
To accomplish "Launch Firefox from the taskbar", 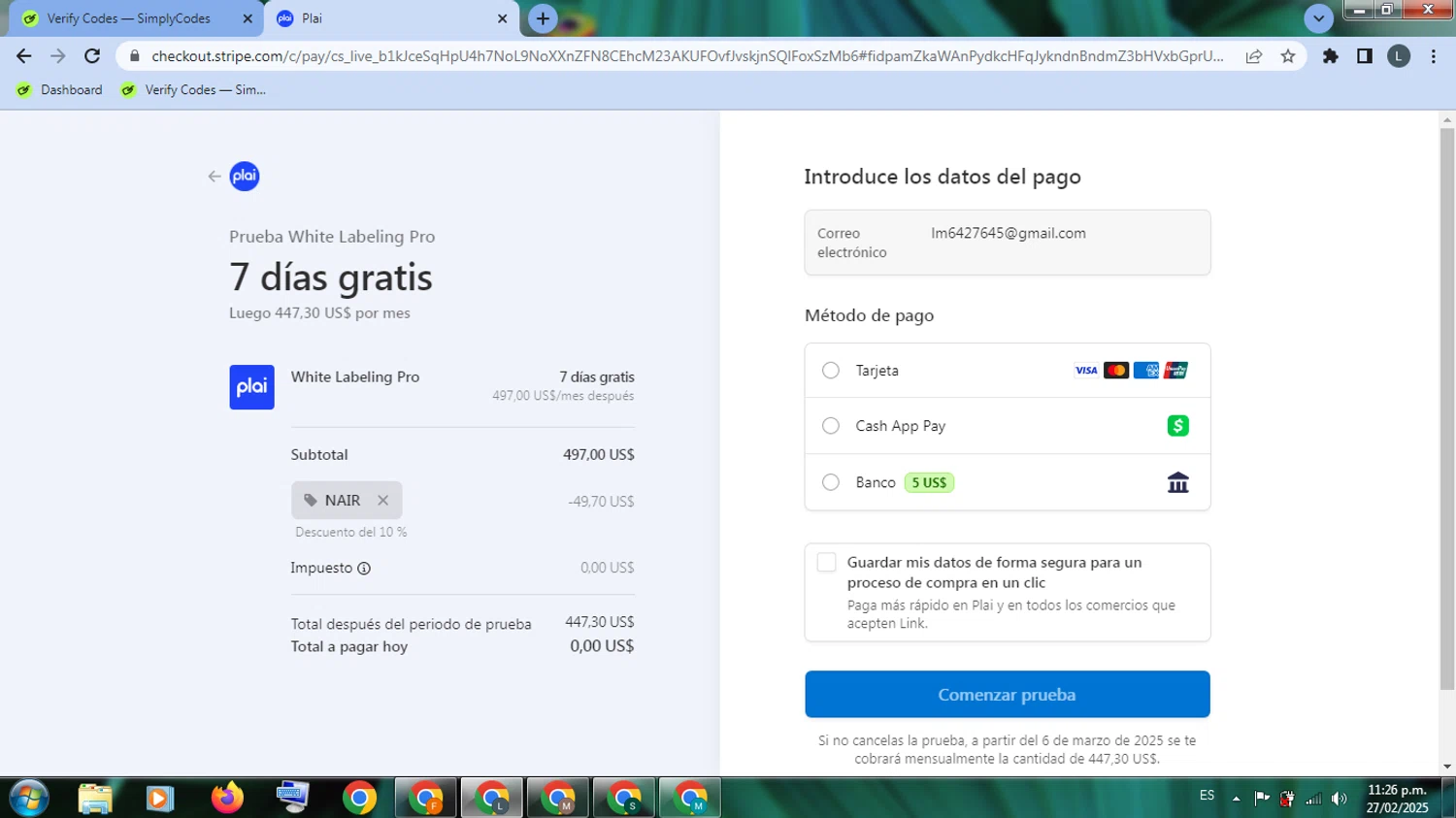I will [227, 798].
